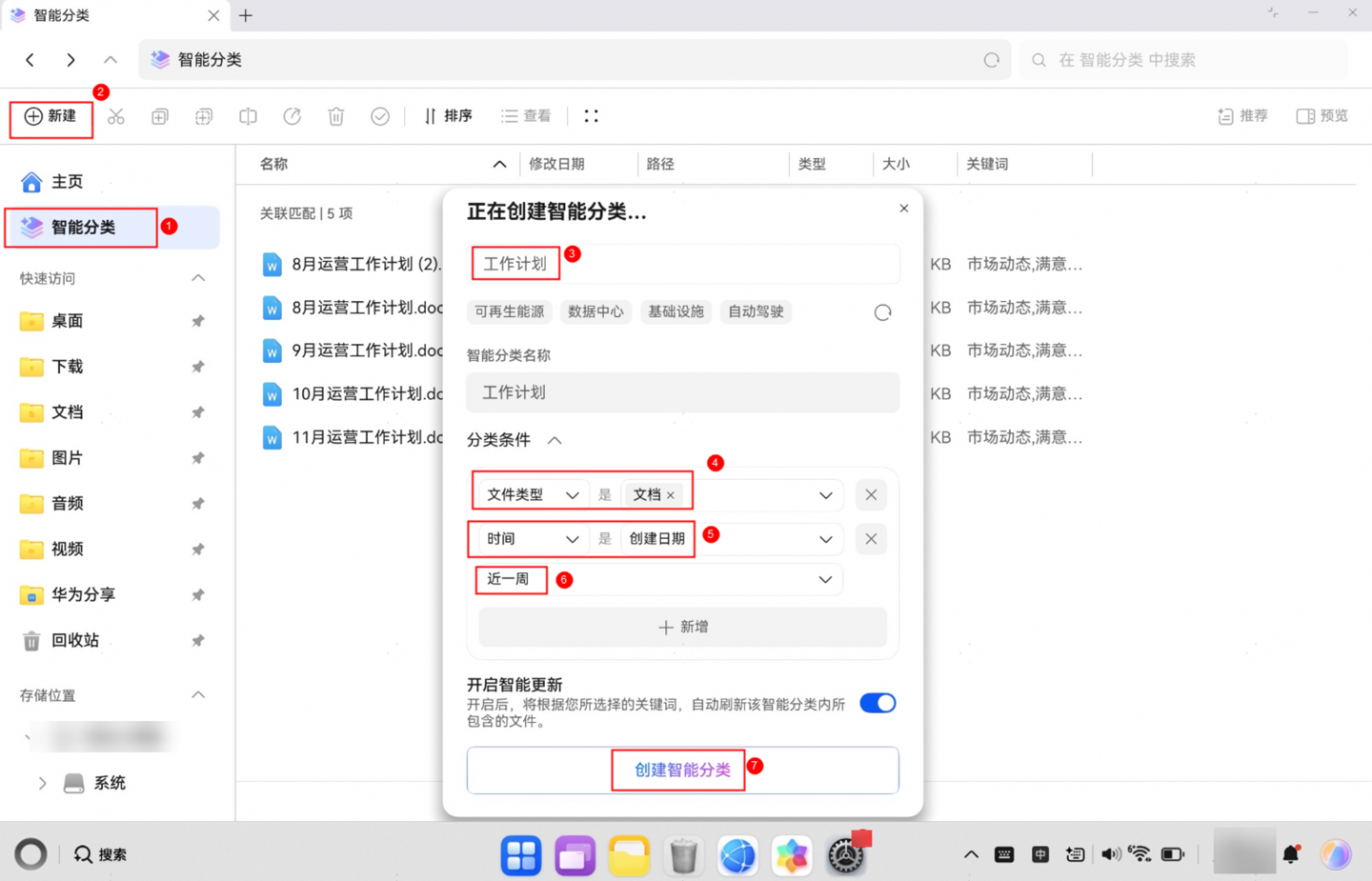The width and height of the screenshot is (1372, 881).
Task: Open the 排序 (Sort) toolbar item
Action: 448,115
